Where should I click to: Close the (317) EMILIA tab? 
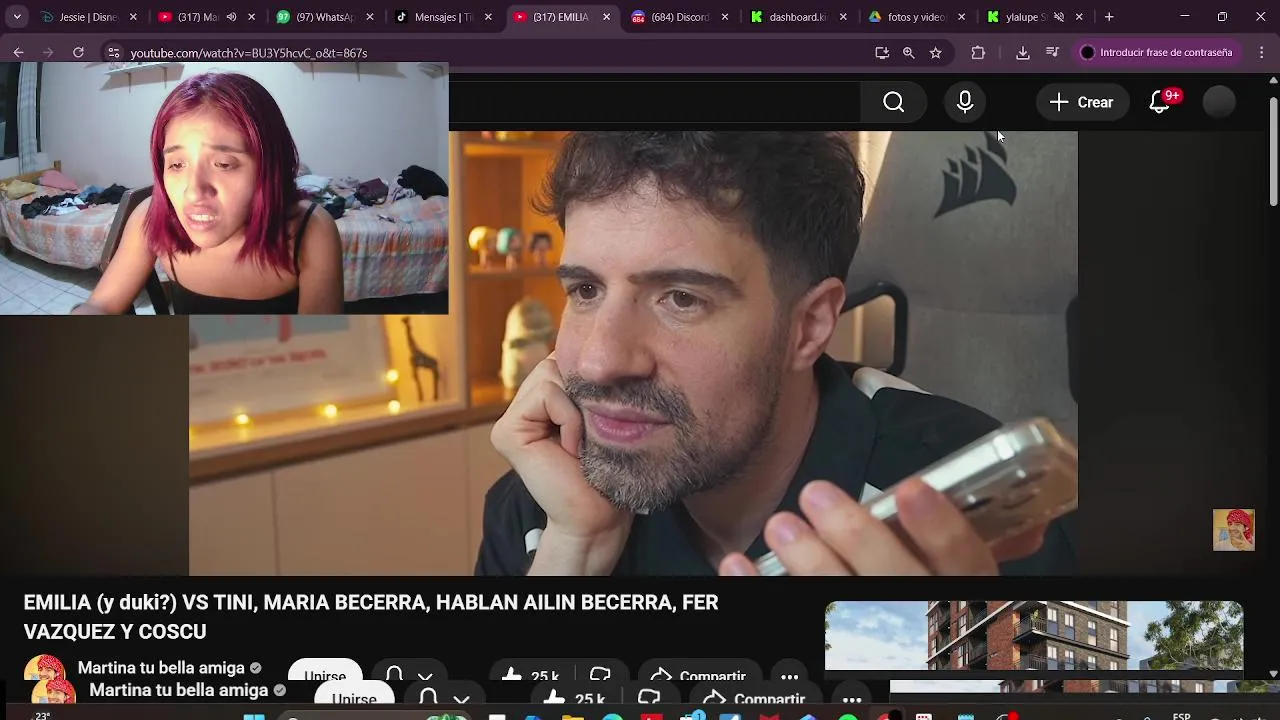tap(606, 17)
